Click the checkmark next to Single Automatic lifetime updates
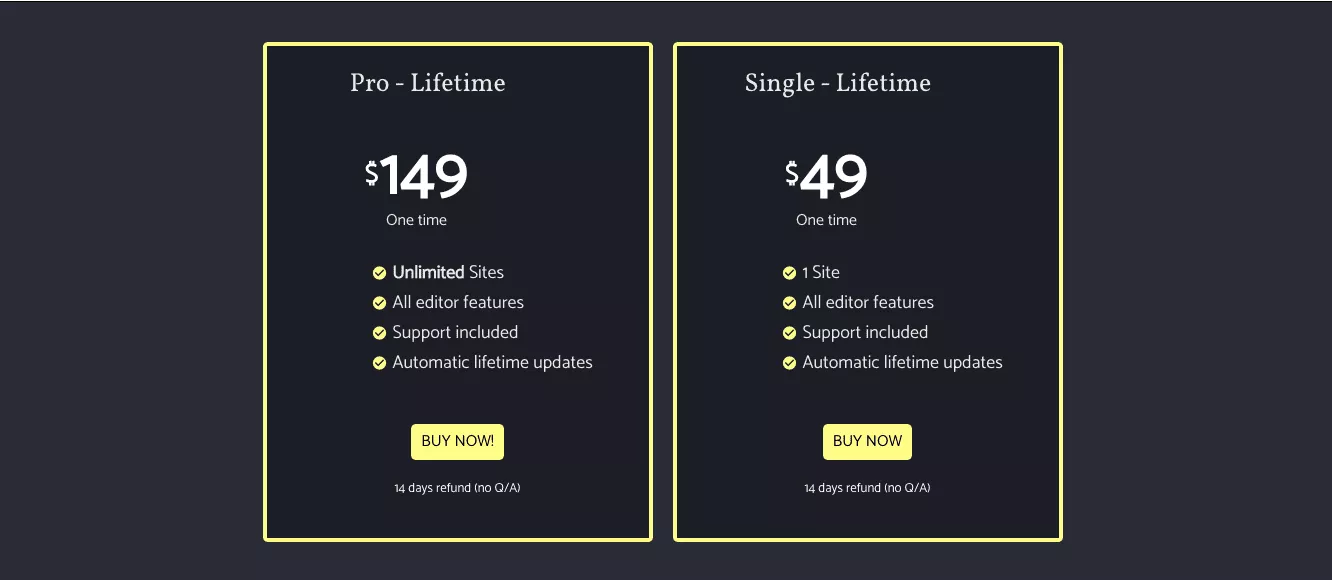The height and width of the screenshot is (580, 1332). (790, 363)
